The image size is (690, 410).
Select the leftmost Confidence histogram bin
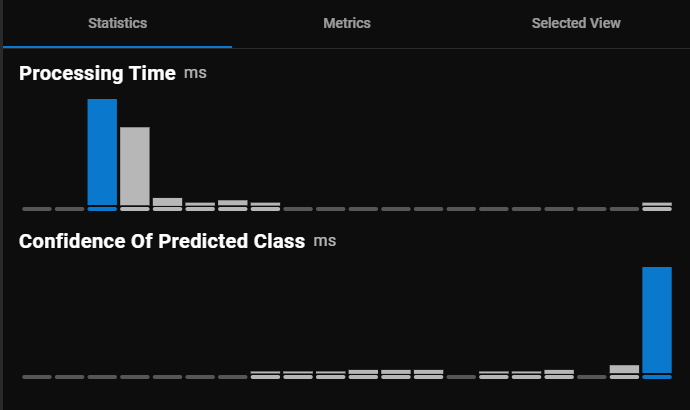[x=37, y=376]
